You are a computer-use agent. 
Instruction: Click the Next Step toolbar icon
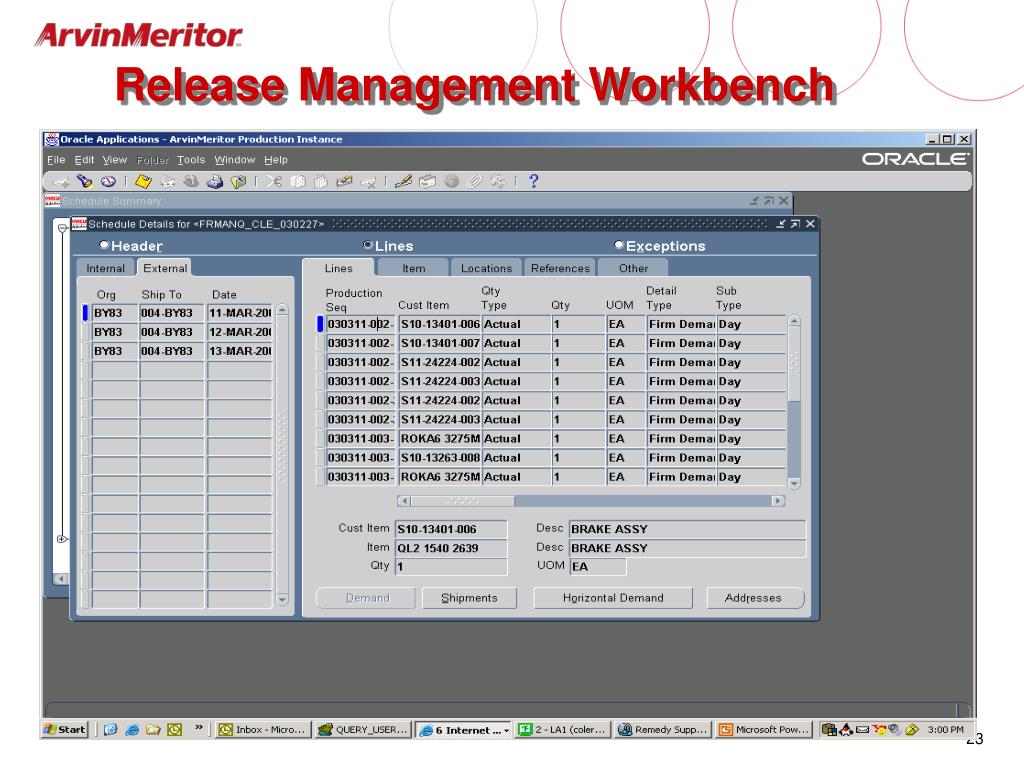coord(168,181)
